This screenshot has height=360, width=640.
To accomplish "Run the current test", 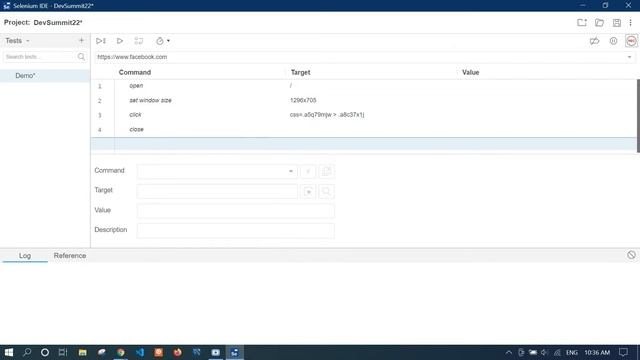I will [x=120, y=41].
